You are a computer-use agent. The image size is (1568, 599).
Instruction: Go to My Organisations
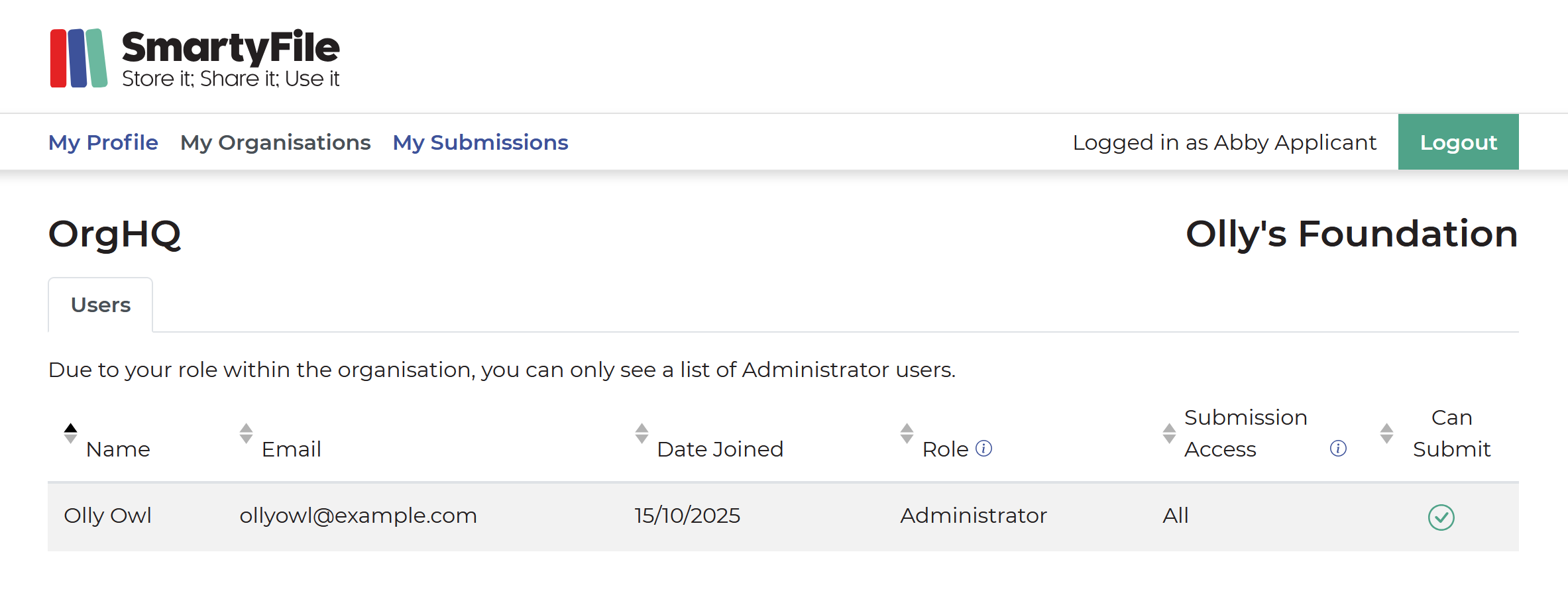(275, 142)
